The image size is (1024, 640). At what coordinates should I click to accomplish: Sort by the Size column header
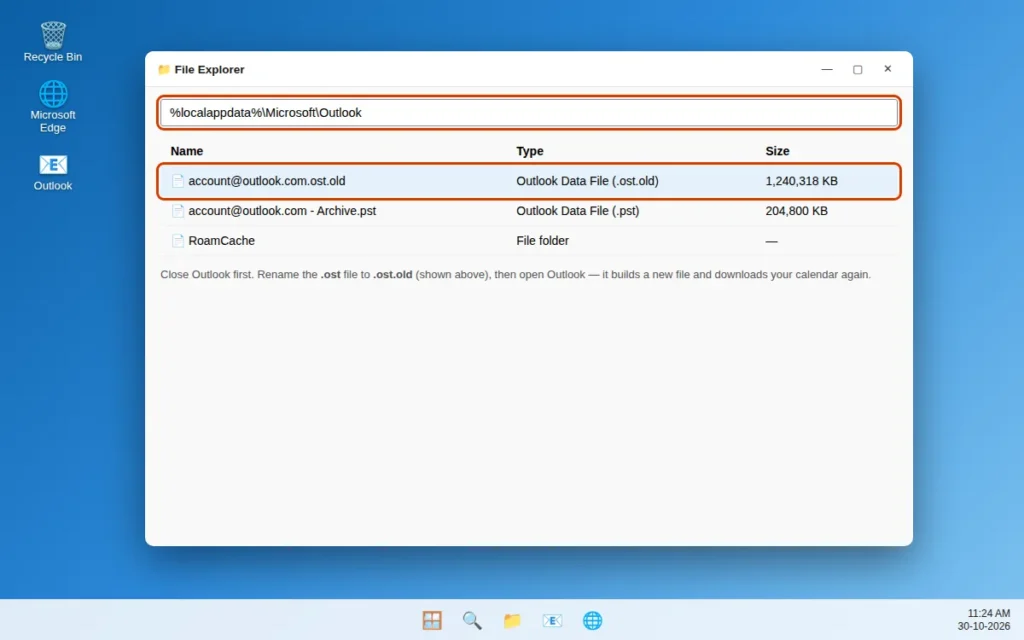point(777,151)
